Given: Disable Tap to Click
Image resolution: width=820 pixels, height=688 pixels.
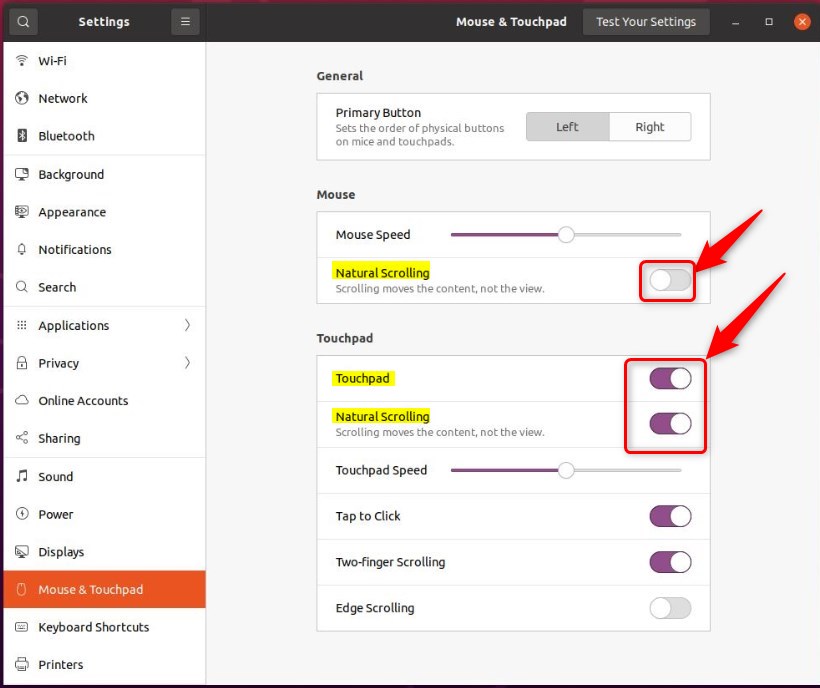Looking at the screenshot, I should pos(670,516).
